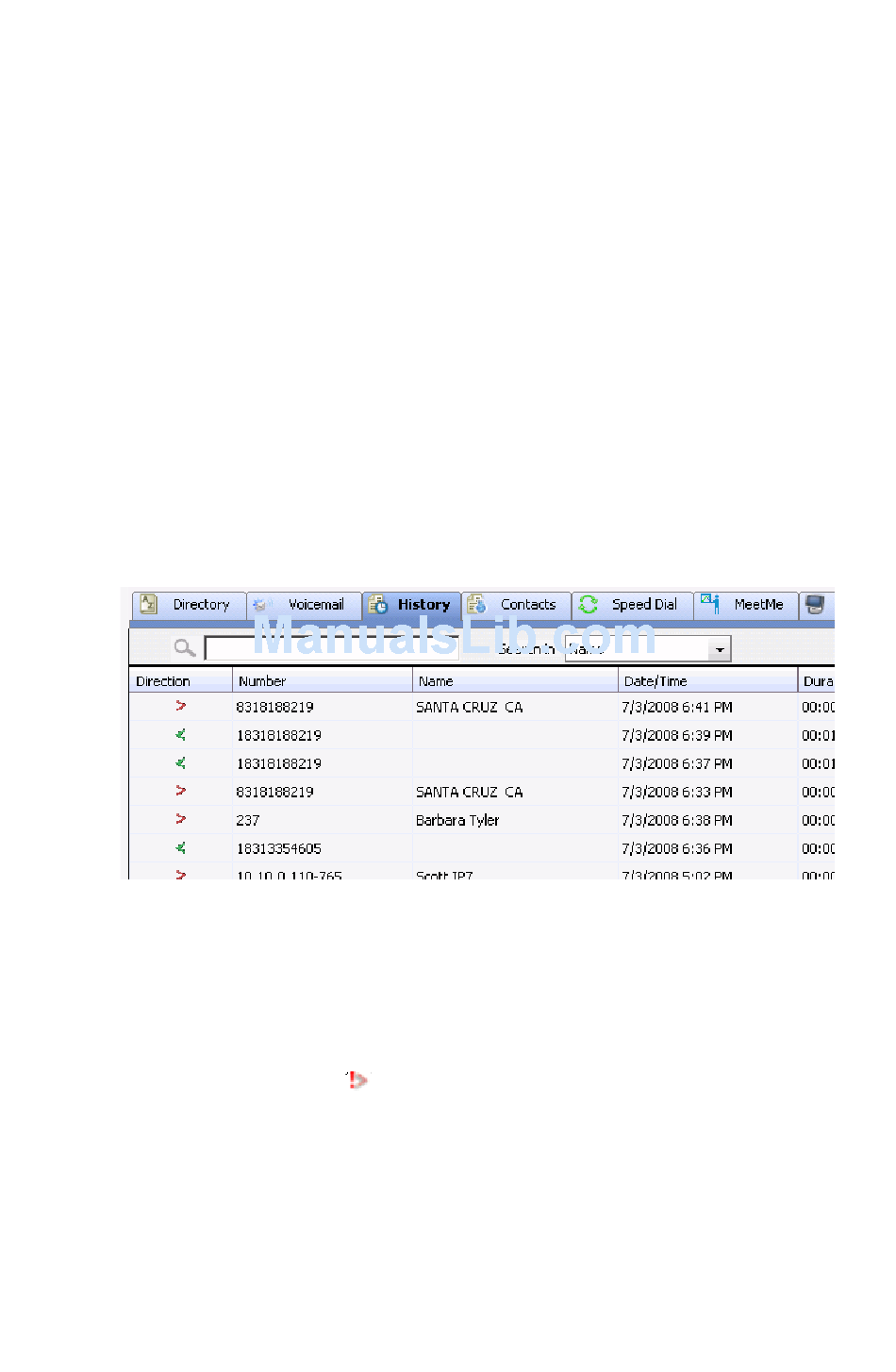This screenshot has width=896, height=1372.
Task: Click the Duration column header
Action: 817,681
